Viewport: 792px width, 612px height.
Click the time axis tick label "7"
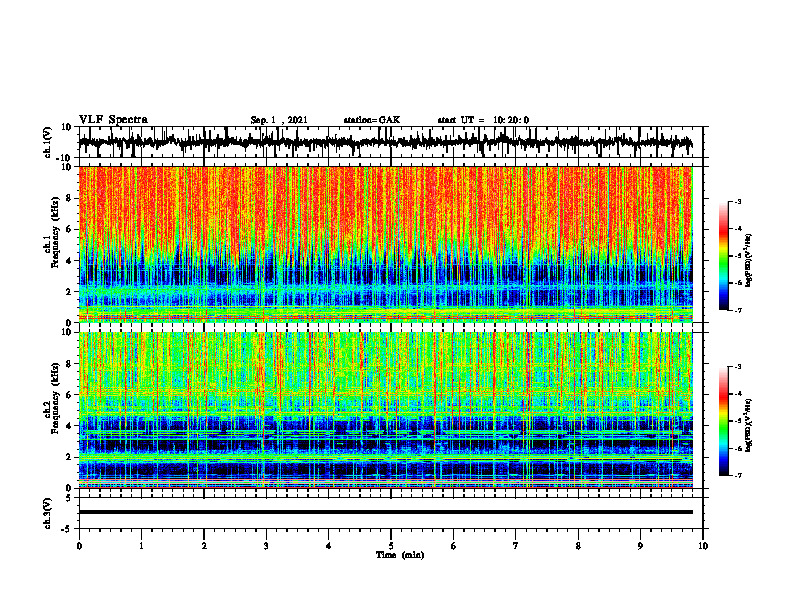click(516, 546)
